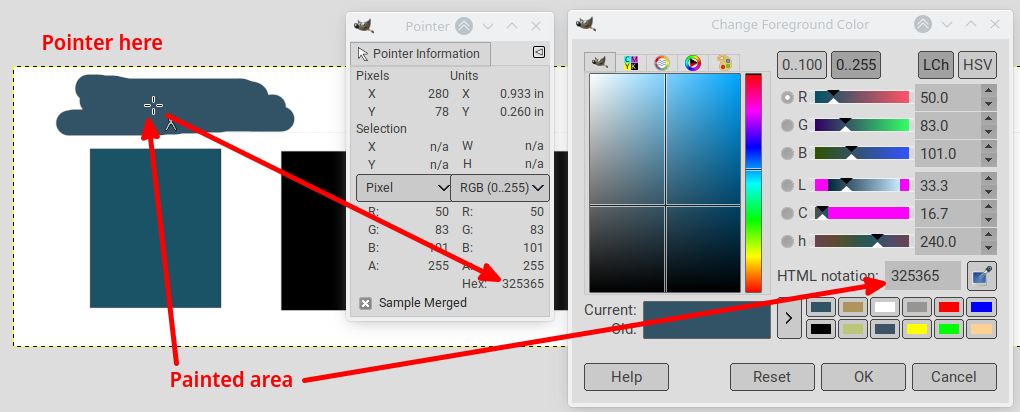Click the GIMP logo in the Pointer window title

[x=364, y=25]
